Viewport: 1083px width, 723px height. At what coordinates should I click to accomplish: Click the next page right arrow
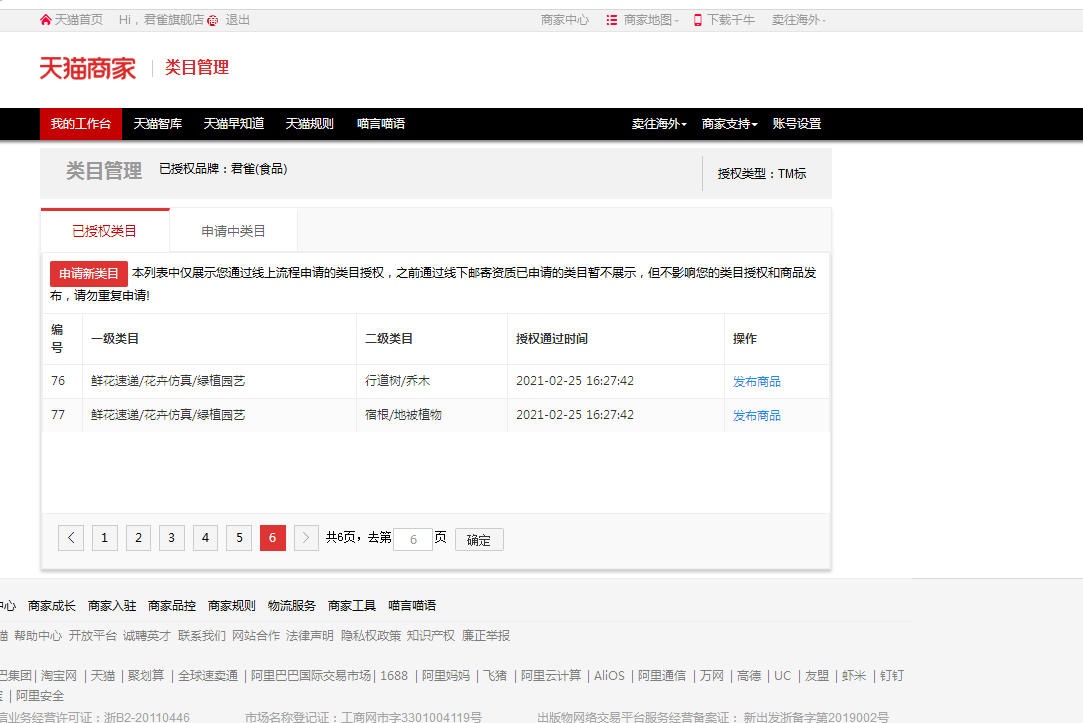click(x=306, y=538)
